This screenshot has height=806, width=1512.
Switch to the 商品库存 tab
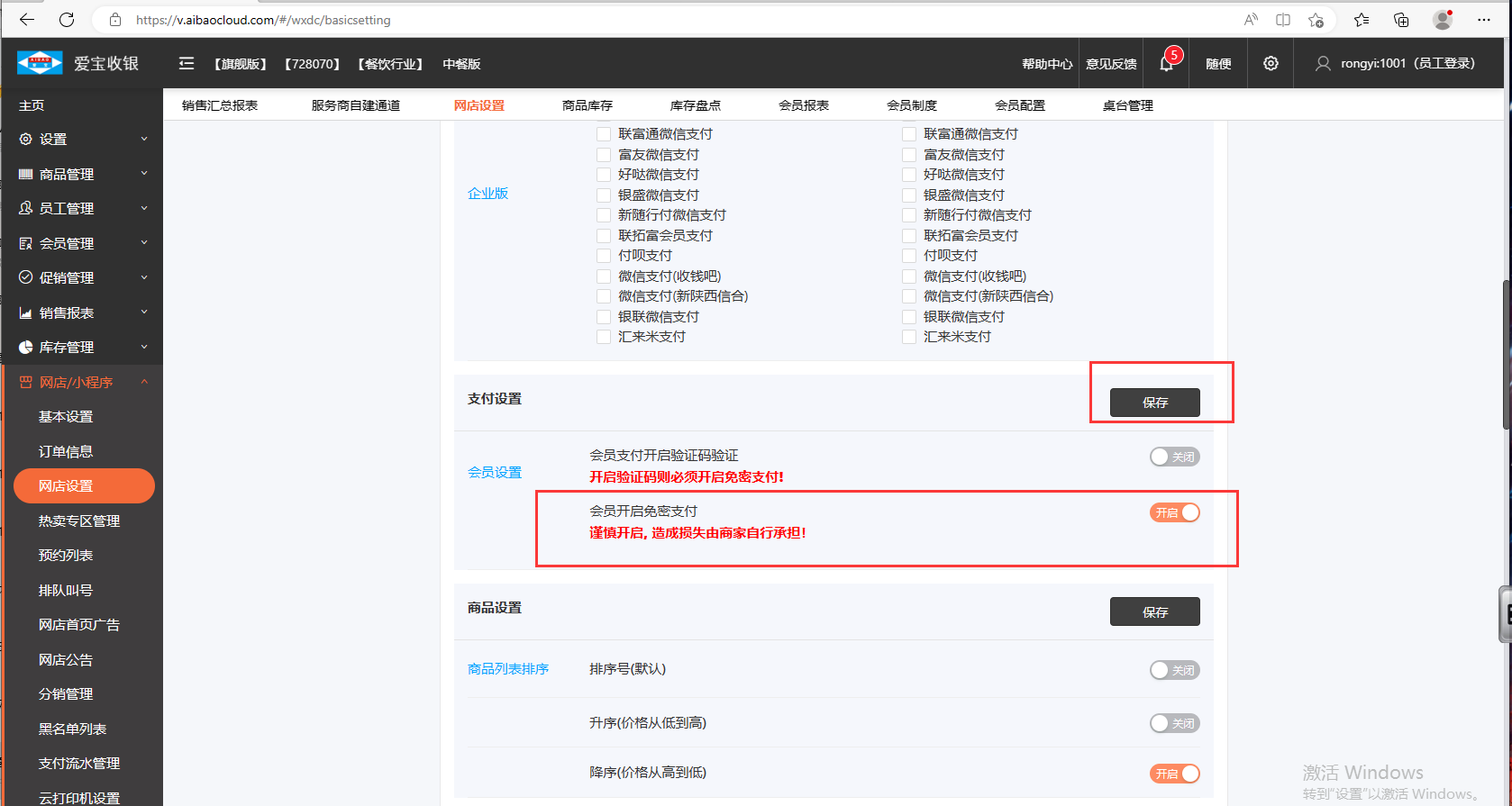pyautogui.click(x=587, y=105)
